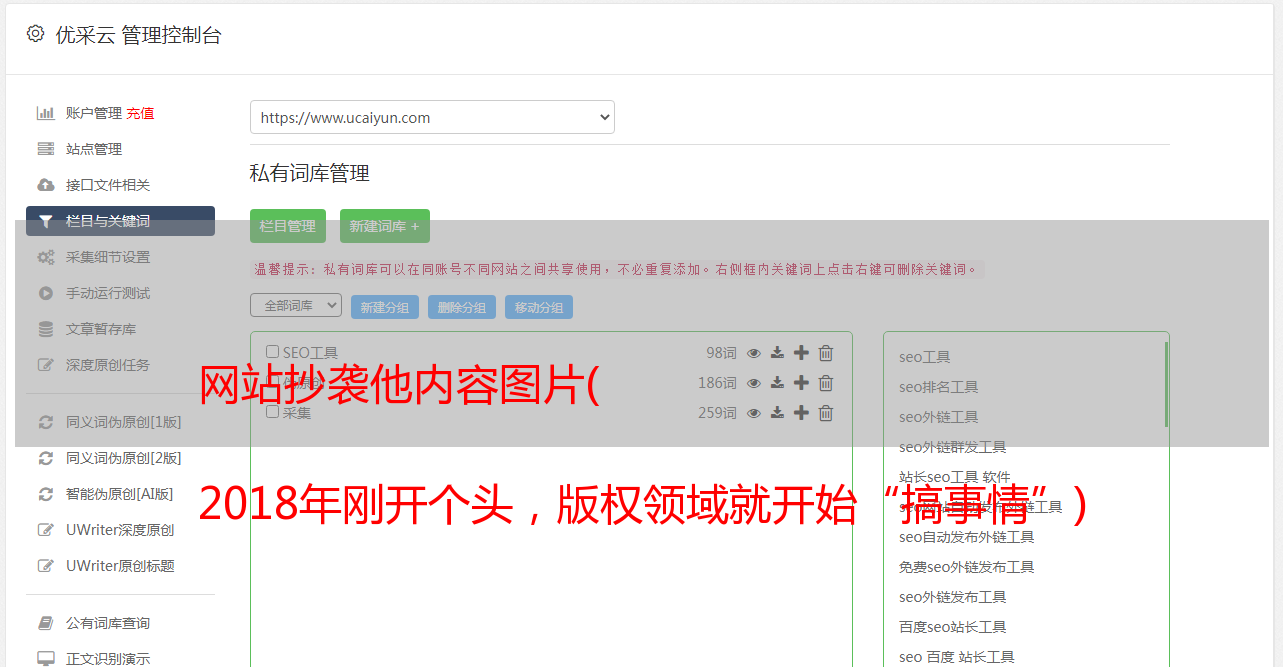
Task: Select keyword 百度seo站长工具
Action: pos(953,627)
